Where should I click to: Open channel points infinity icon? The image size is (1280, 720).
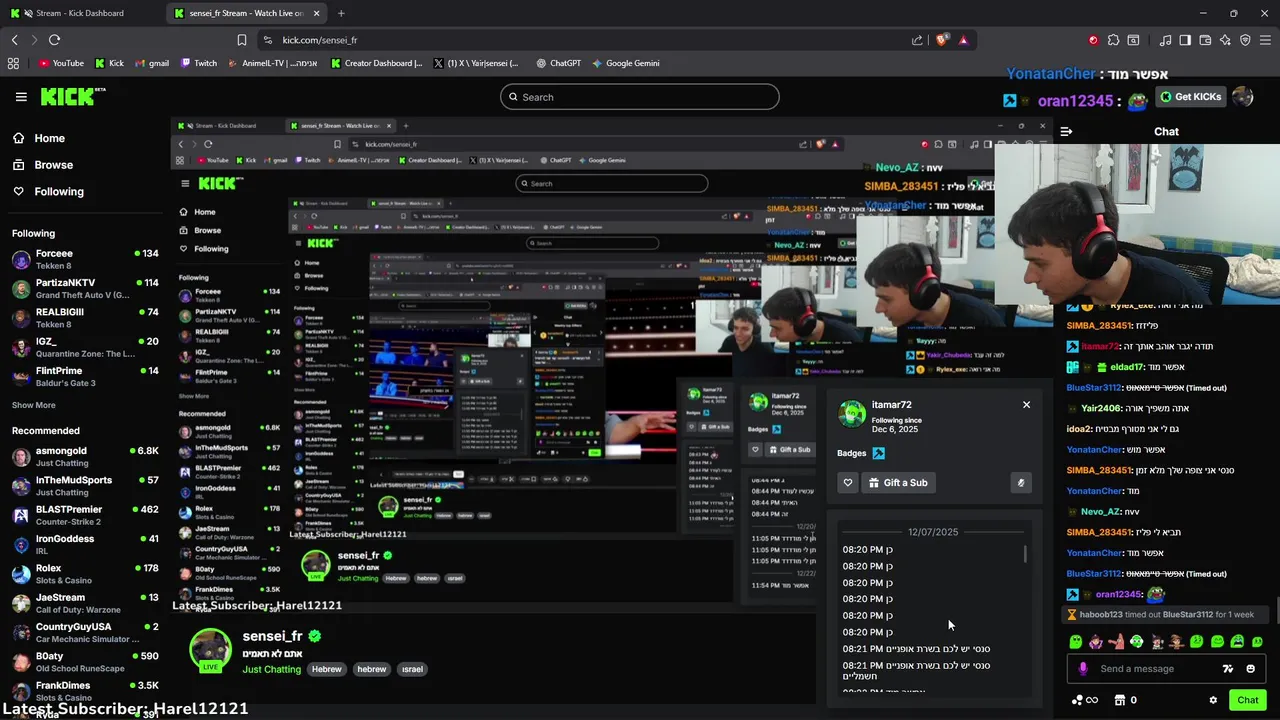click(1085, 700)
